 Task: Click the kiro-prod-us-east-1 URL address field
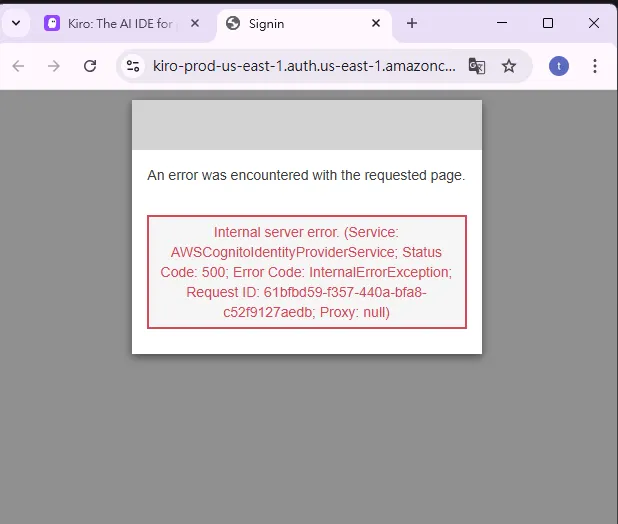pos(304,66)
